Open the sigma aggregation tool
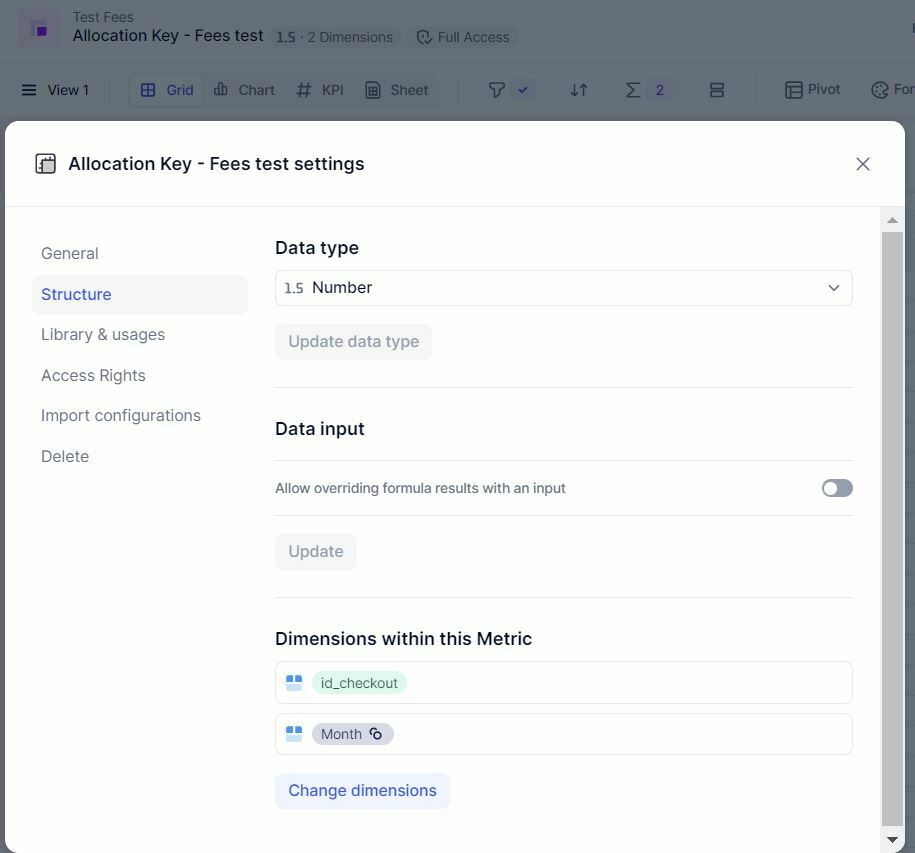The height and width of the screenshot is (853, 915). 633,90
